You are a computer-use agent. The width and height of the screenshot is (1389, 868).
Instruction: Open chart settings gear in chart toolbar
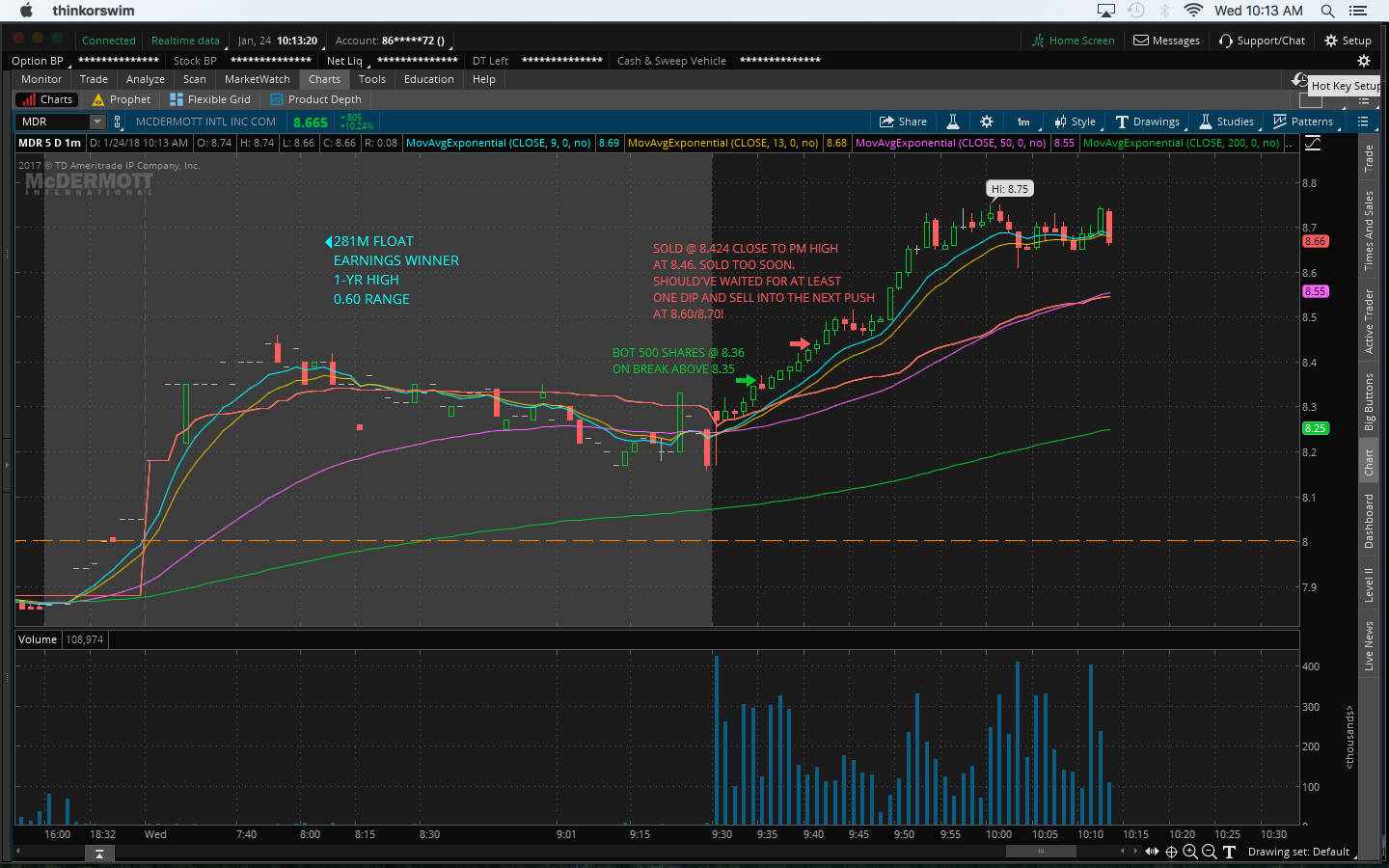click(986, 122)
